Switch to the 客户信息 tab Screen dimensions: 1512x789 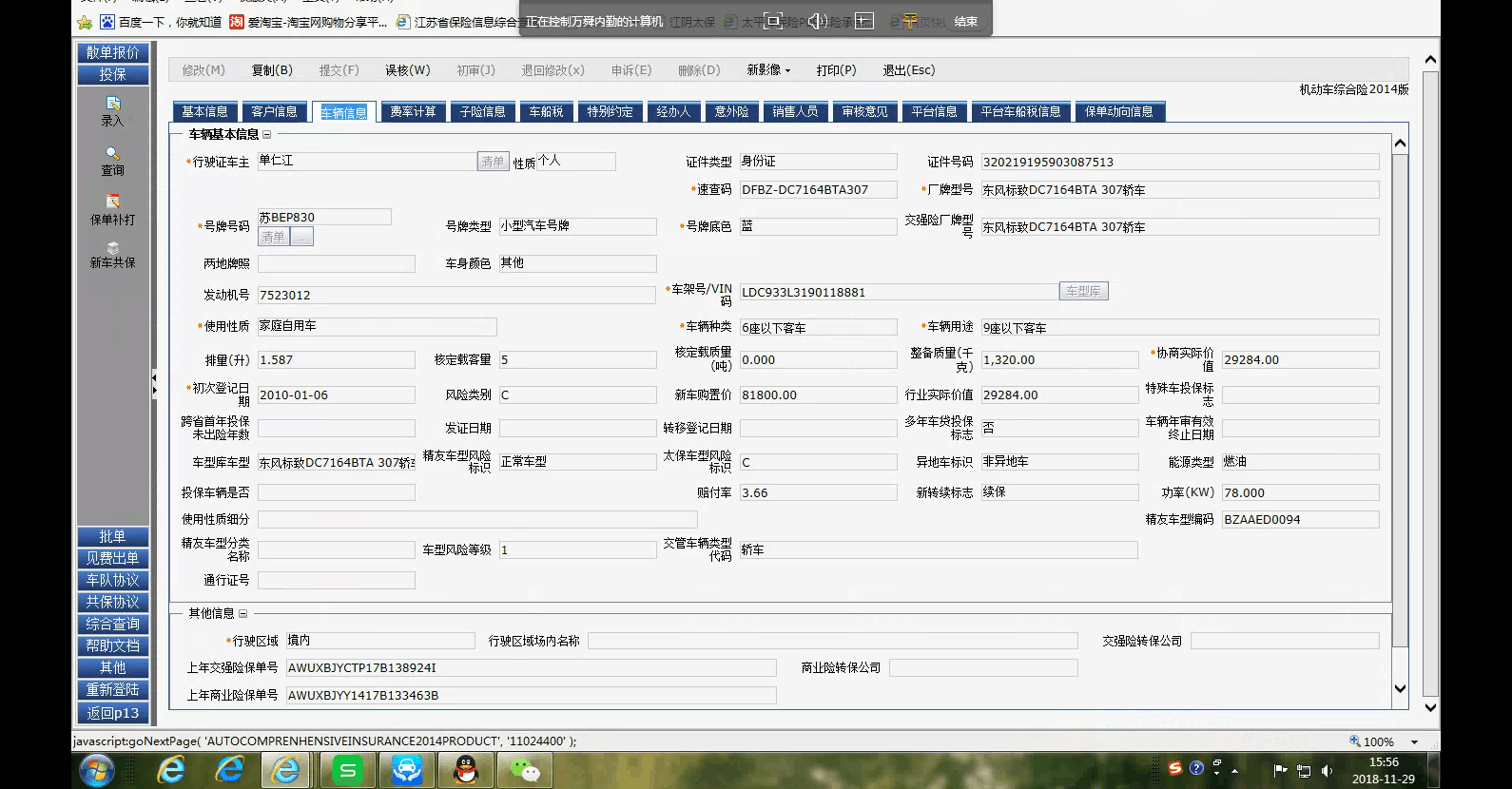(274, 112)
